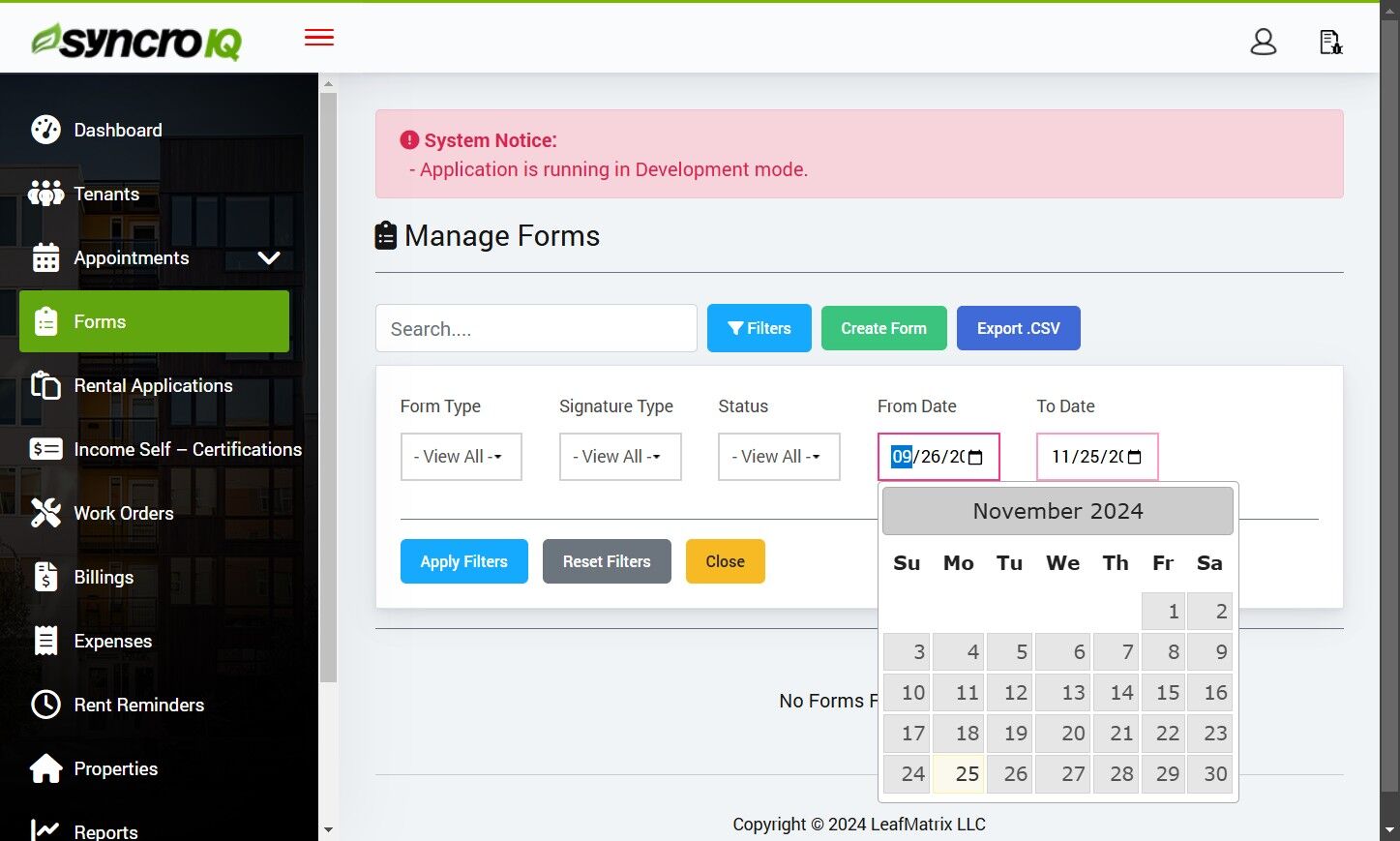Select November 18 in the calendar
Viewport: 1400px width, 841px height.
tap(959, 733)
